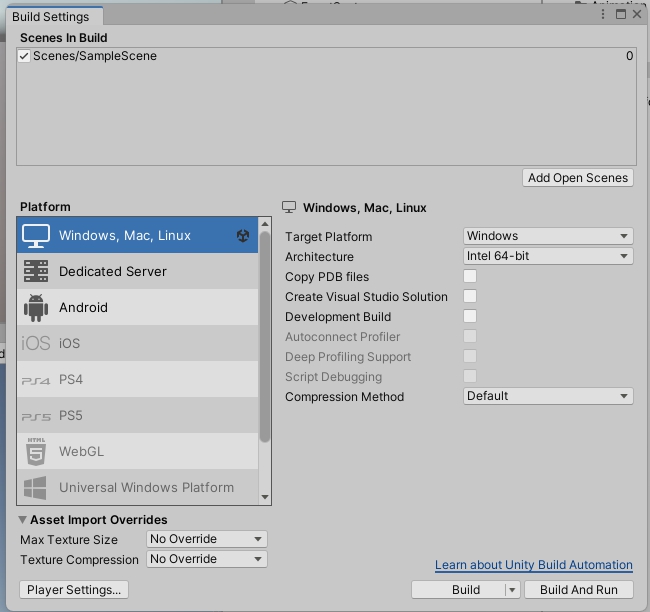
Task: Open the Texture Compression dropdown
Action: coord(206,559)
